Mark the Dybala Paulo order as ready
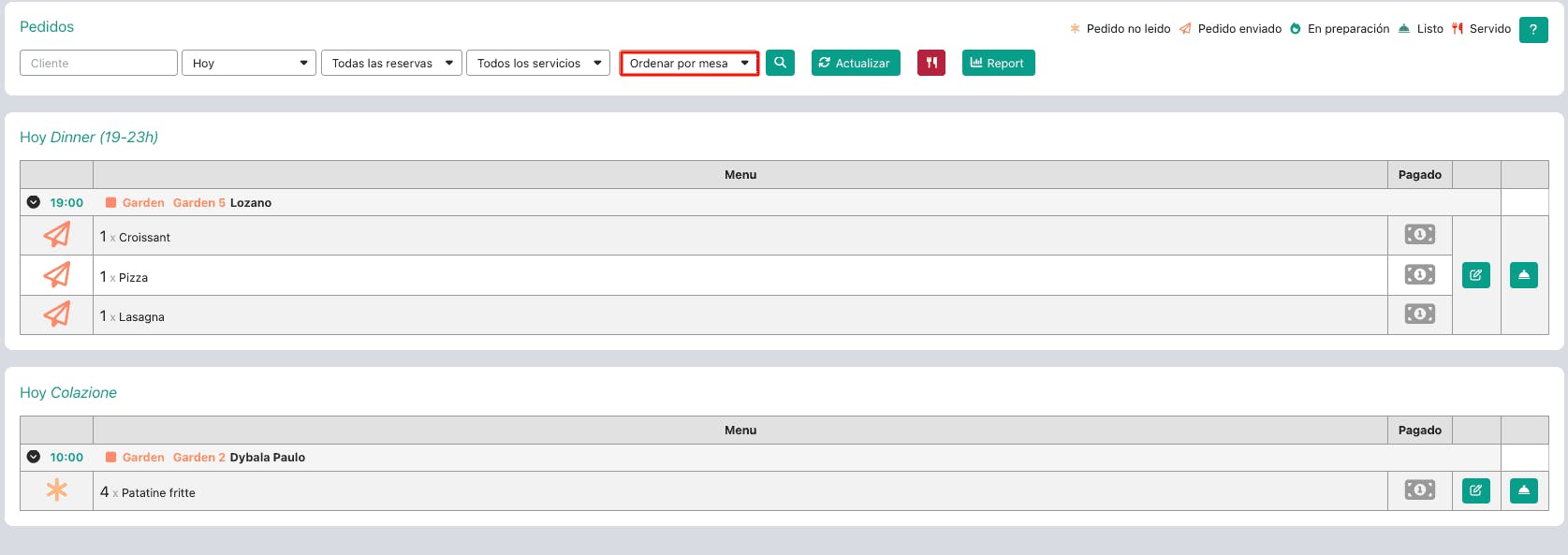The image size is (1568, 555). [1524, 490]
